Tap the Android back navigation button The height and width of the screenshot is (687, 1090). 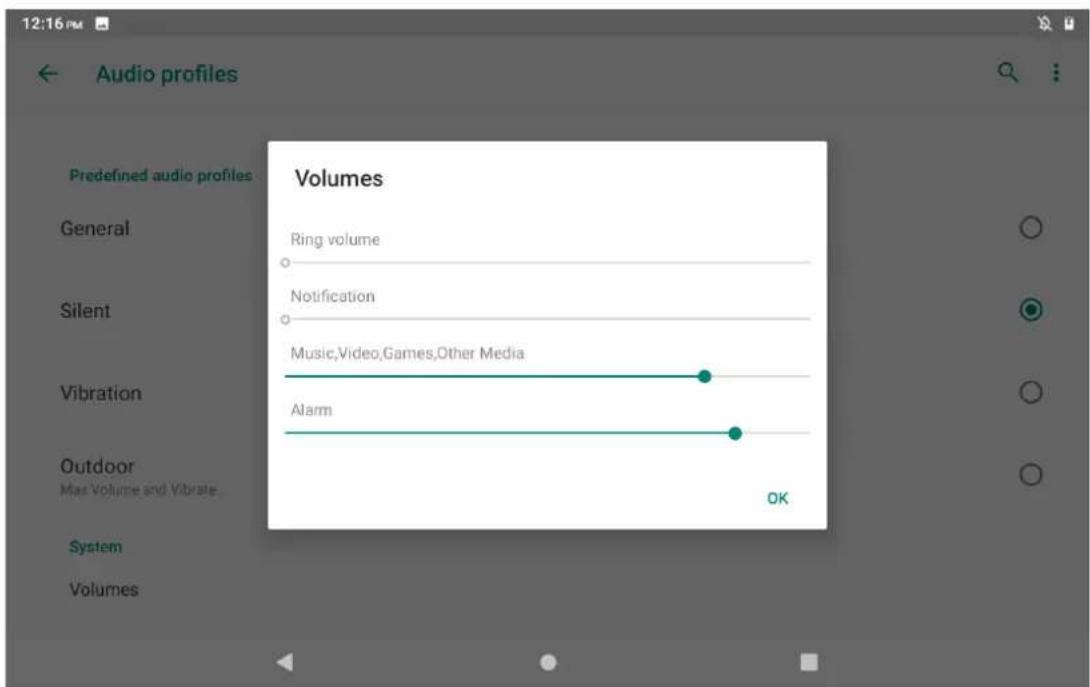pos(284,661)
